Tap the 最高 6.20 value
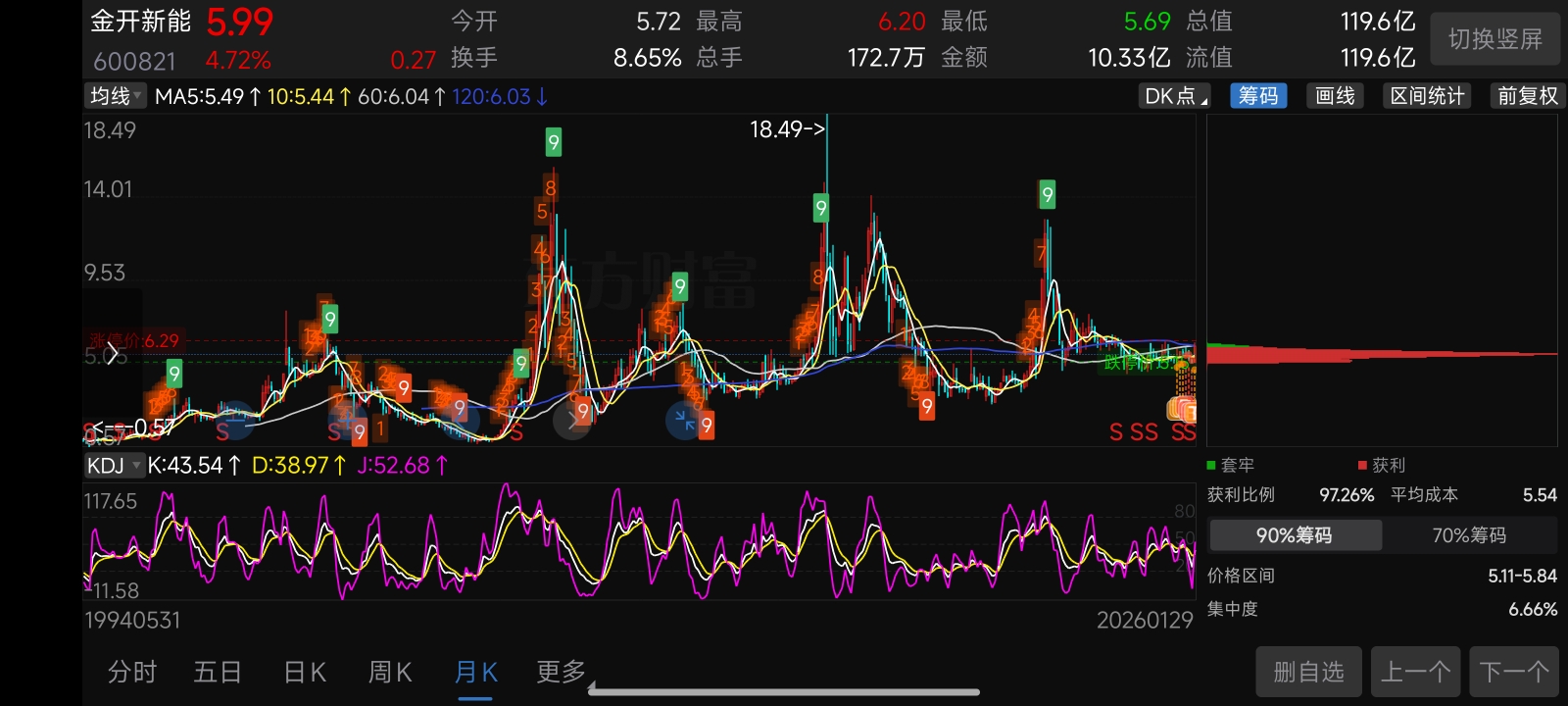Viewport: 1568px width, 706px height. click(x=902, y=22)
